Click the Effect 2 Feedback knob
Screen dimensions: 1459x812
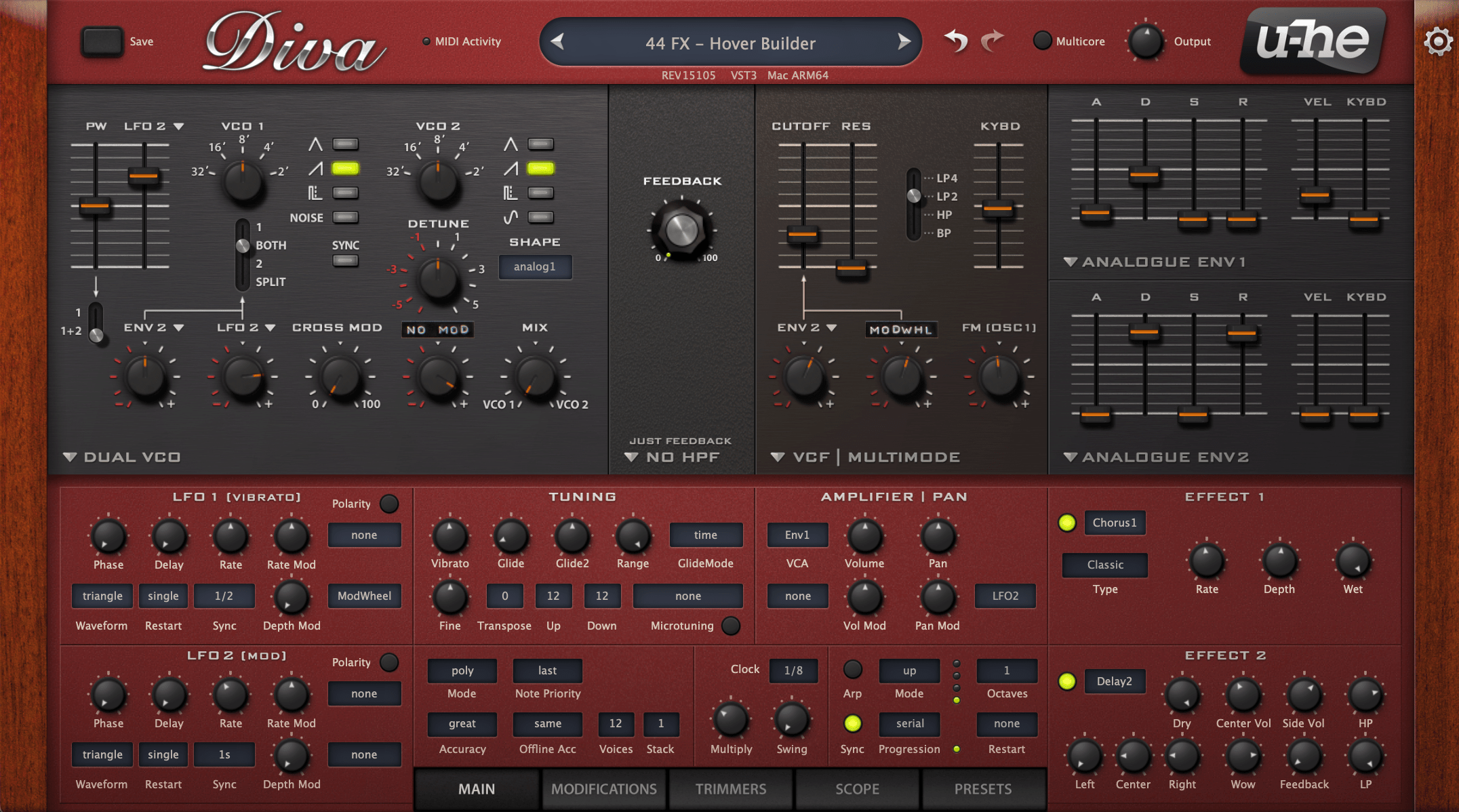point(1304,756)
